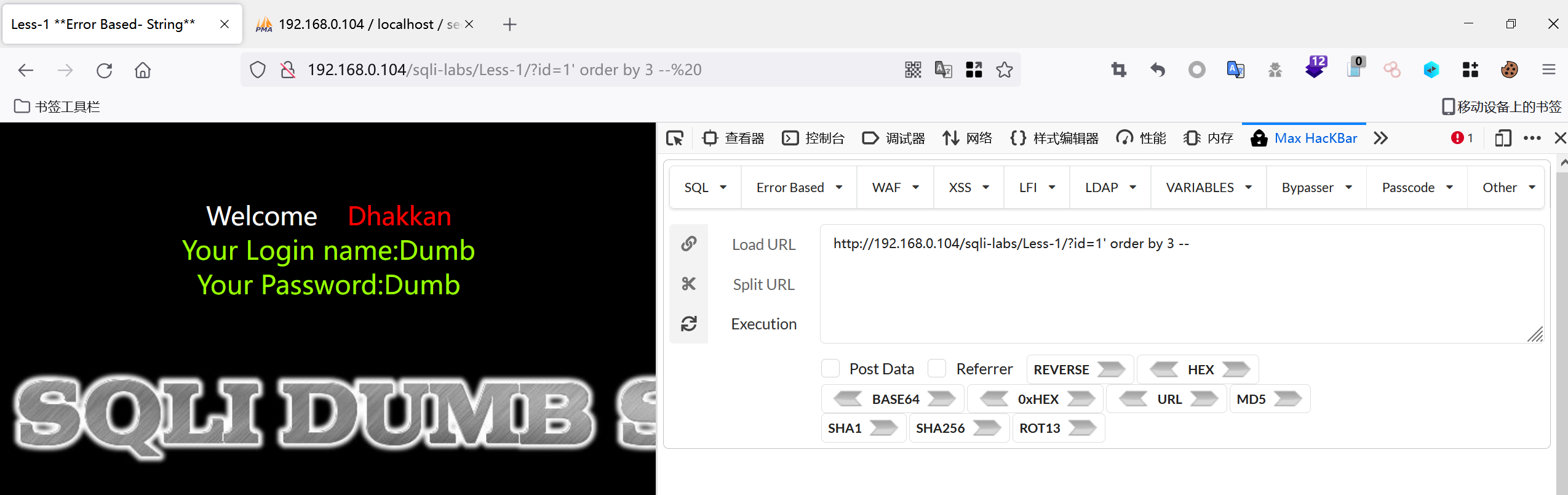1568x495 pixels.
Task: Select the Max HacKBar devtools tab
Action: click(1304, 138)
